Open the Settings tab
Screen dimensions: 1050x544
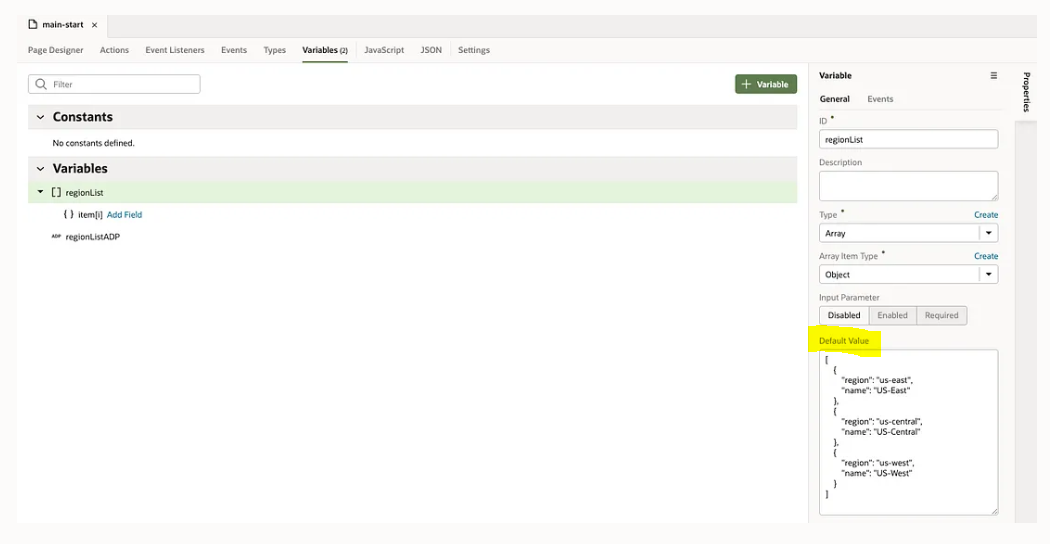473,50
